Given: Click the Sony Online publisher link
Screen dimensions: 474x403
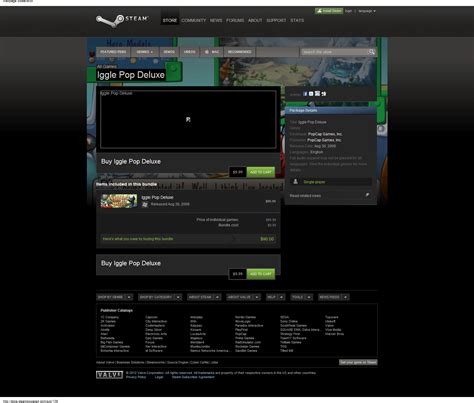Looking at the screenshot, I should pyautogui.click(x=289, y=322).
